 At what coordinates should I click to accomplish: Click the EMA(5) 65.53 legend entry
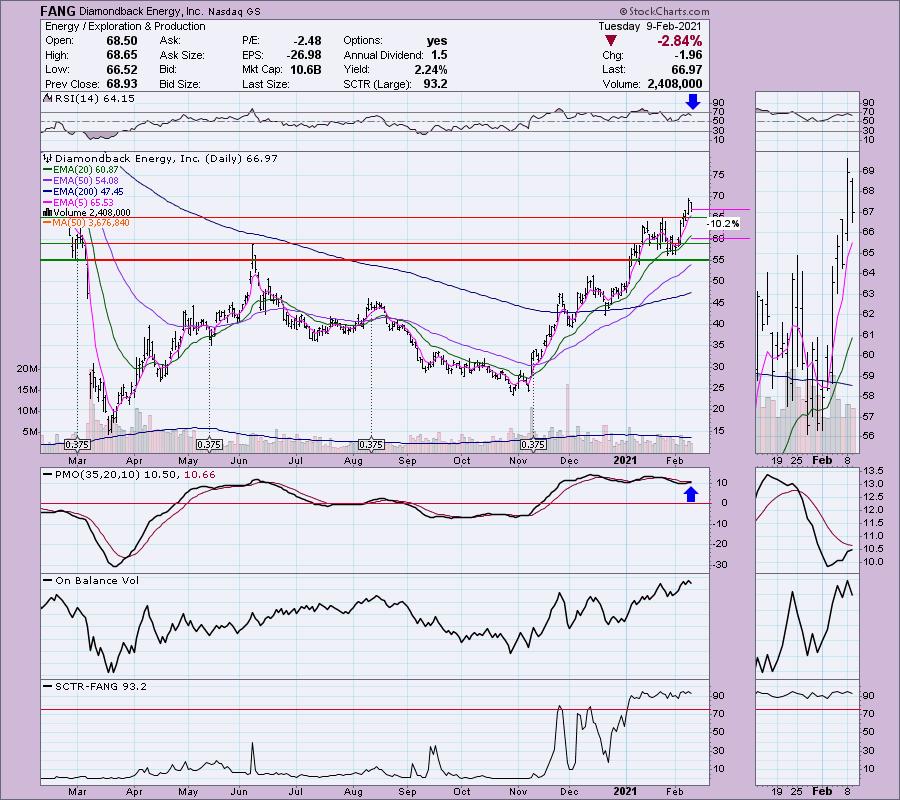79,203
